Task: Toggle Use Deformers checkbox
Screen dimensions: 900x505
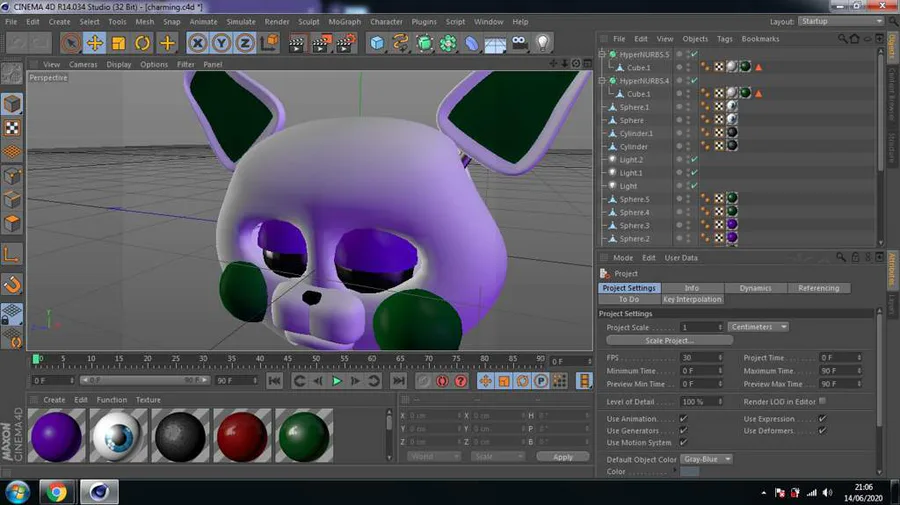Action: coord(822,430)
